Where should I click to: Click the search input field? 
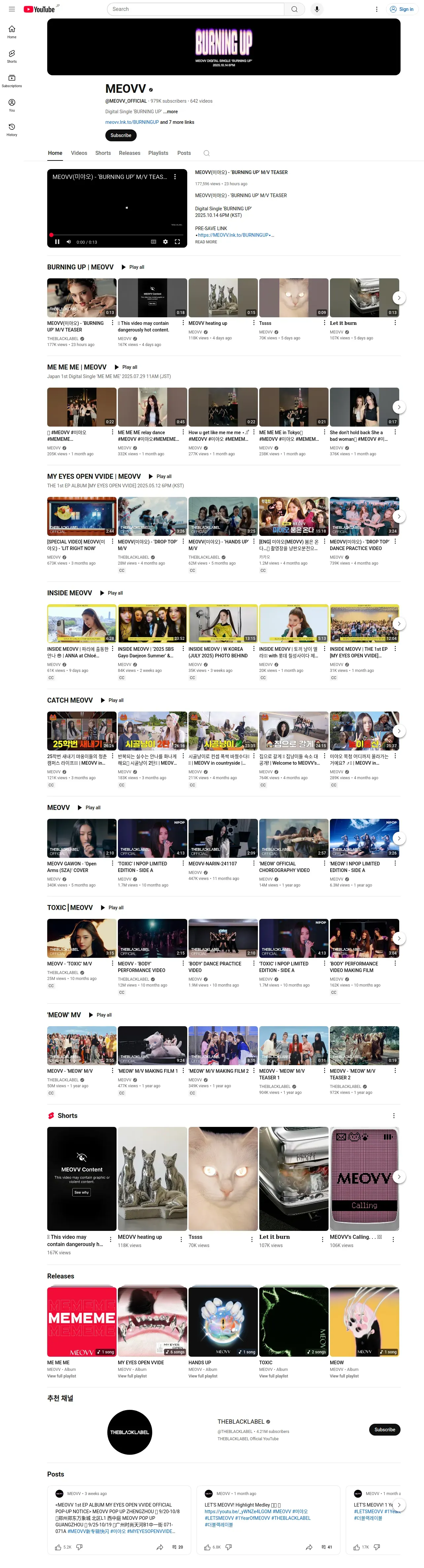point(195,9)
